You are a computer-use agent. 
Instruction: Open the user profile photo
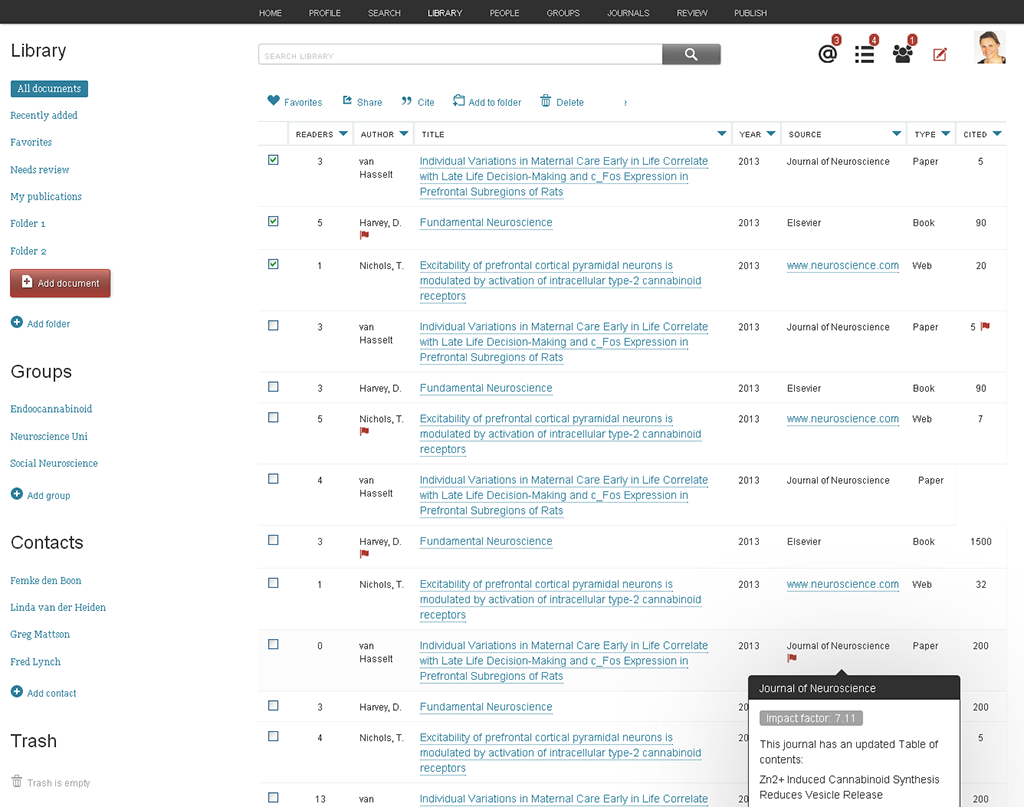tap(990, 48)
